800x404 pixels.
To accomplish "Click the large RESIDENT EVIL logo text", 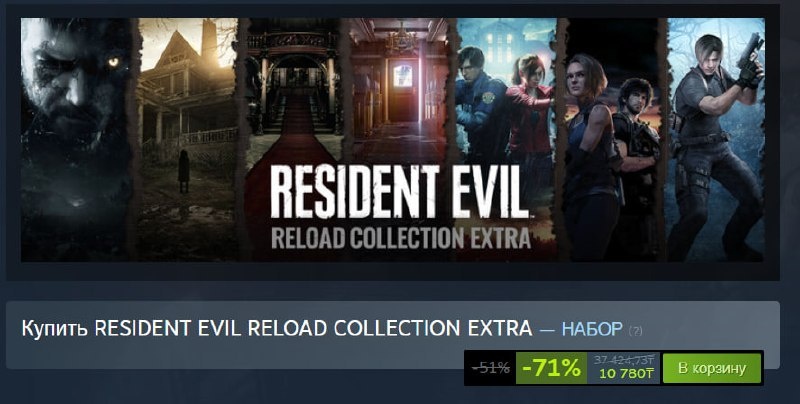I will (399, 192).
